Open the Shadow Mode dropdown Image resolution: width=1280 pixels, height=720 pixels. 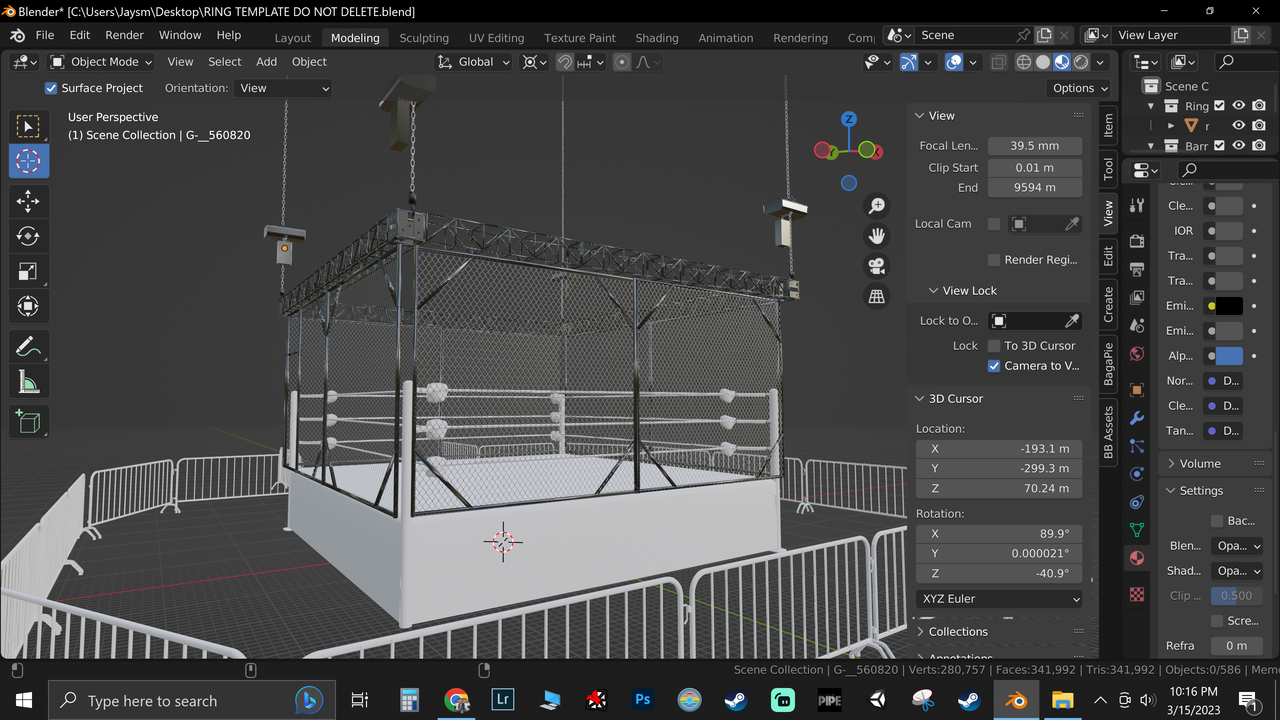[1238, 571]
